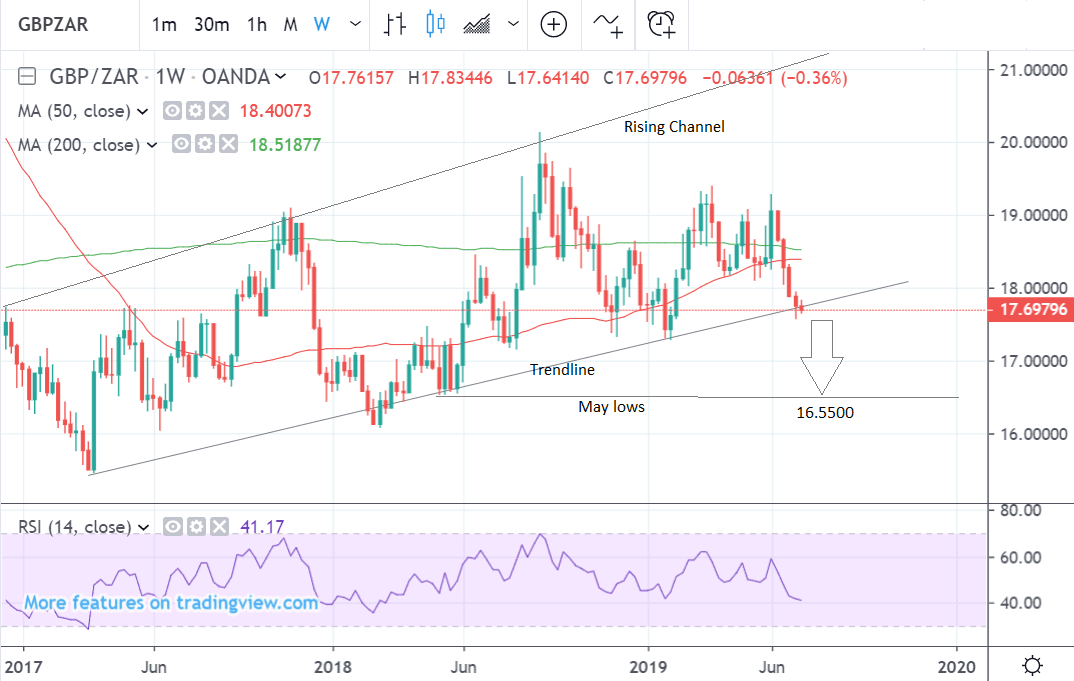This screenshot has height=681, width=1074.
Task: Select the bar chart style icon
Action: (x=395, y=24)
